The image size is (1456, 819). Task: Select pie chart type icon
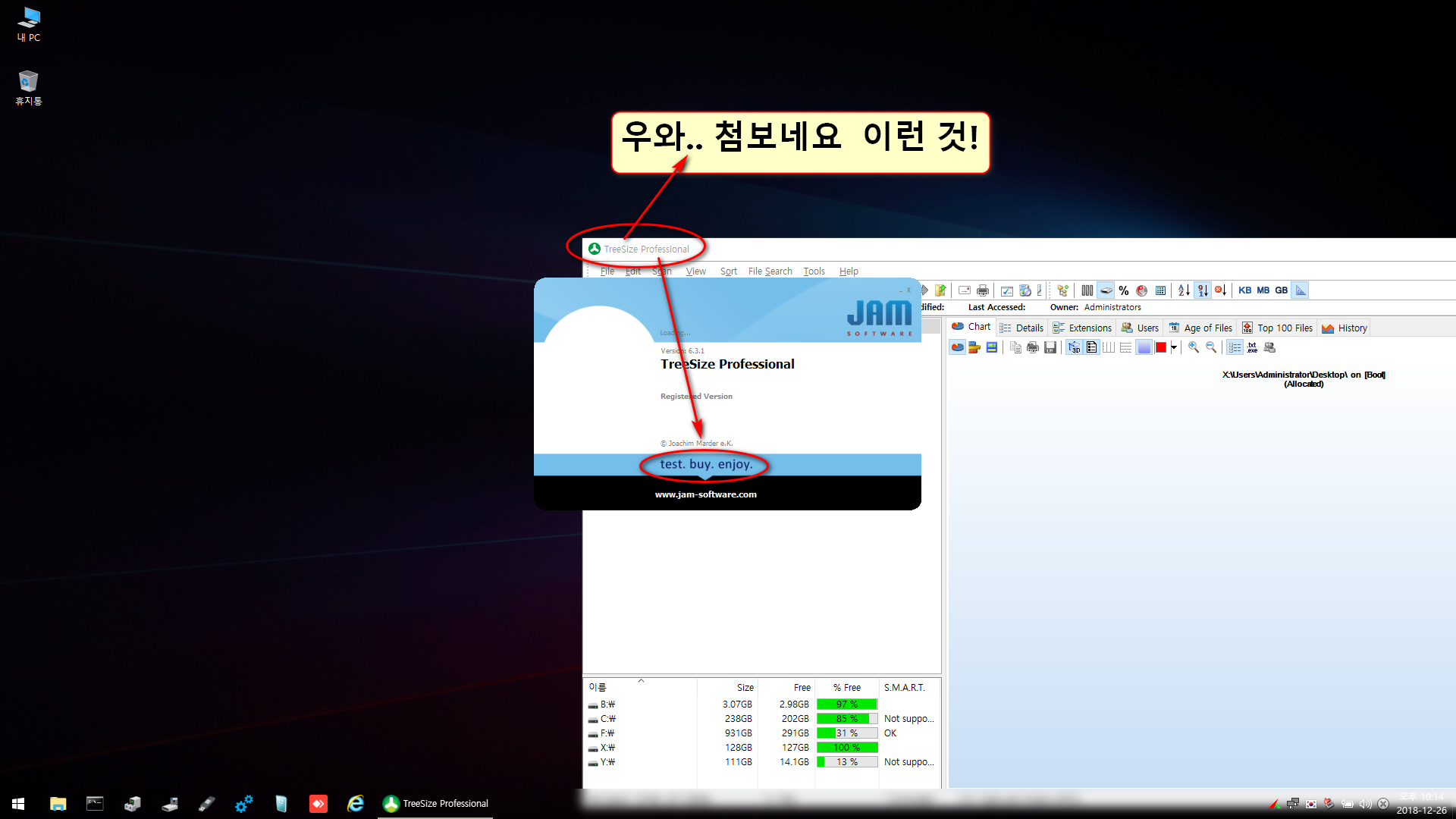957,347
